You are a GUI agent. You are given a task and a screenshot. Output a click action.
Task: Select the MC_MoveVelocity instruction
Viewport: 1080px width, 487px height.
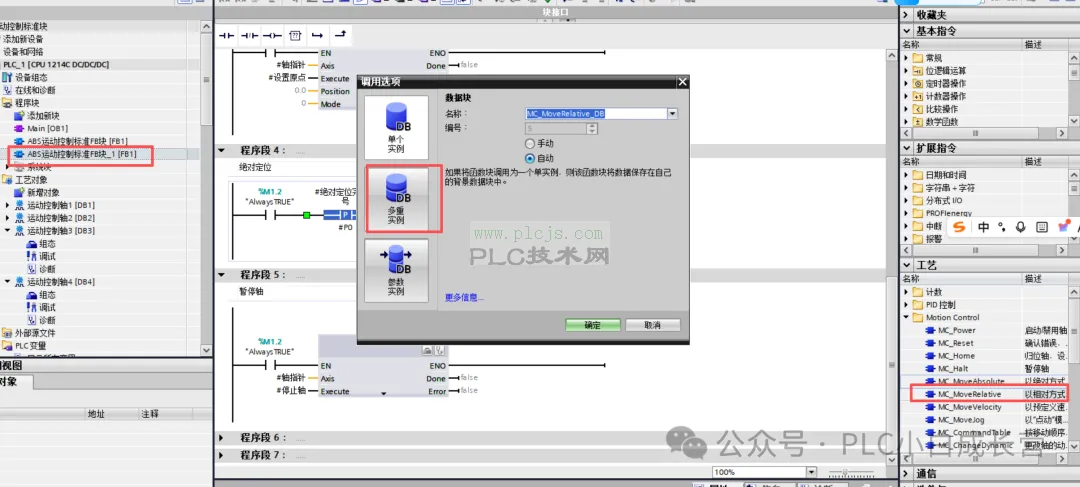(x=969, y=407)
